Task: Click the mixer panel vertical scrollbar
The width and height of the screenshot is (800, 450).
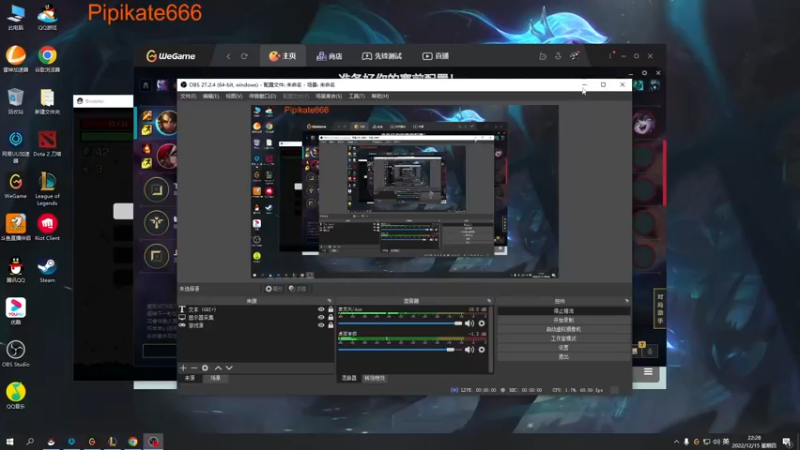Action: (491, 339)
